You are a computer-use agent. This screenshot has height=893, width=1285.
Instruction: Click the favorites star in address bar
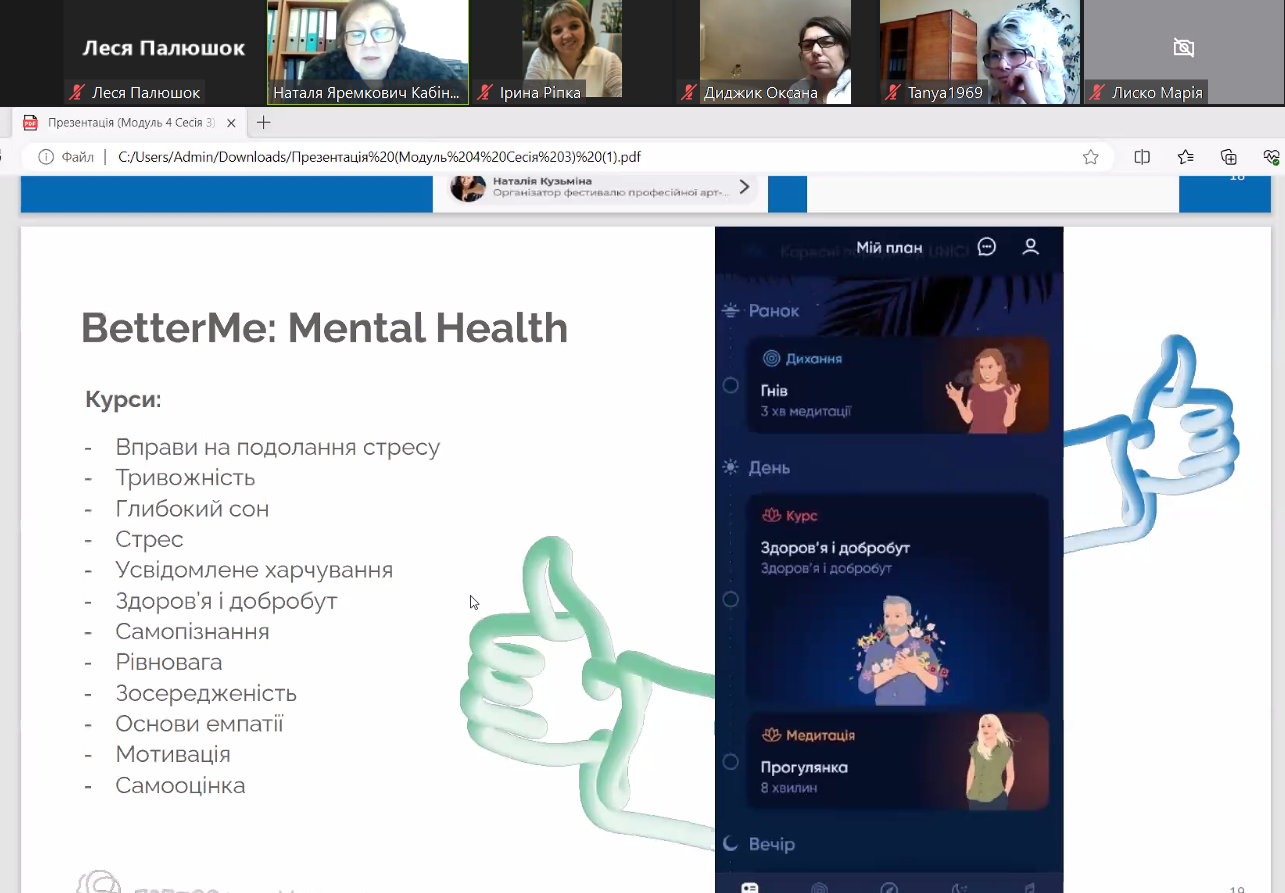[x=1090, y=157]
